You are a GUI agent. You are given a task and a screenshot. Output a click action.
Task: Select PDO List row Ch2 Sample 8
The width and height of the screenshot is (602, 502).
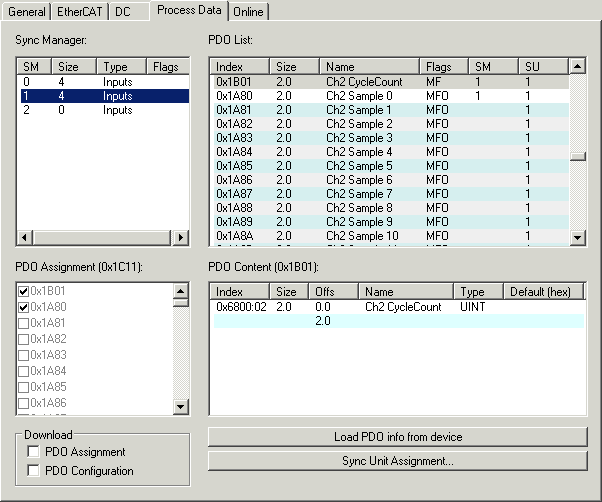[x=391, y=208]
